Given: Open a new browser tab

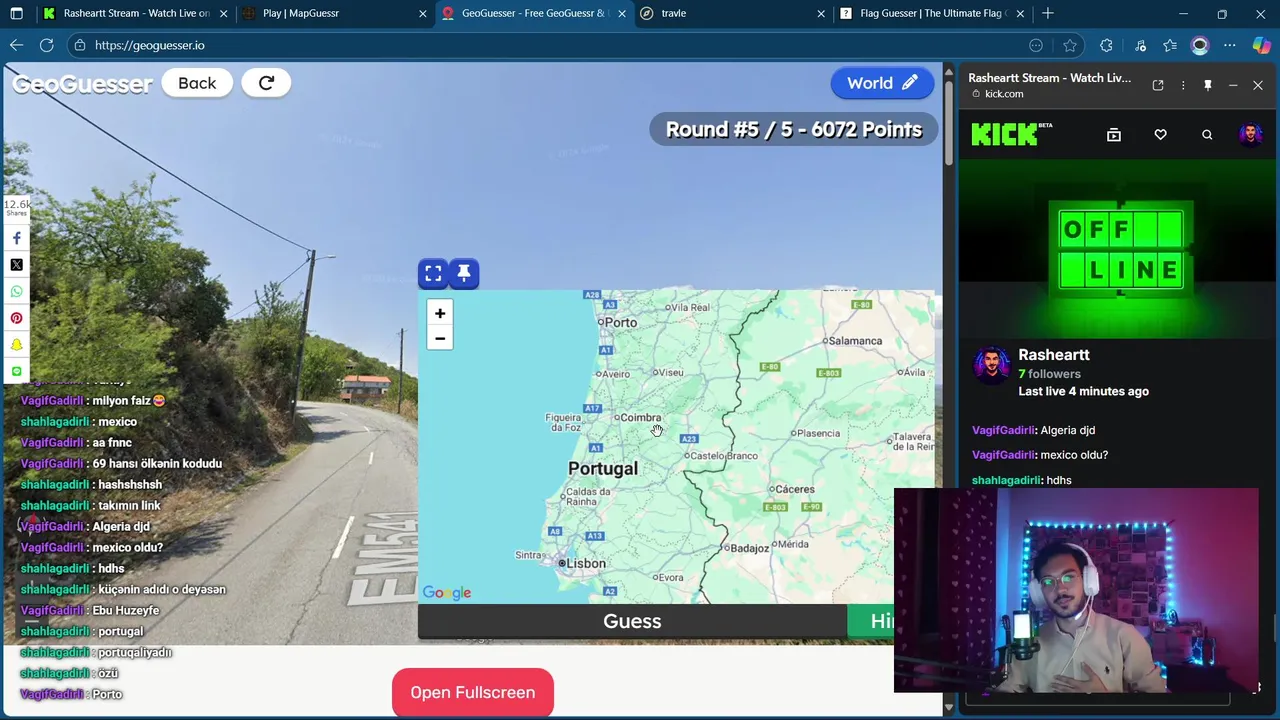Looking at the screenshot, I should tap(1048, 13).
